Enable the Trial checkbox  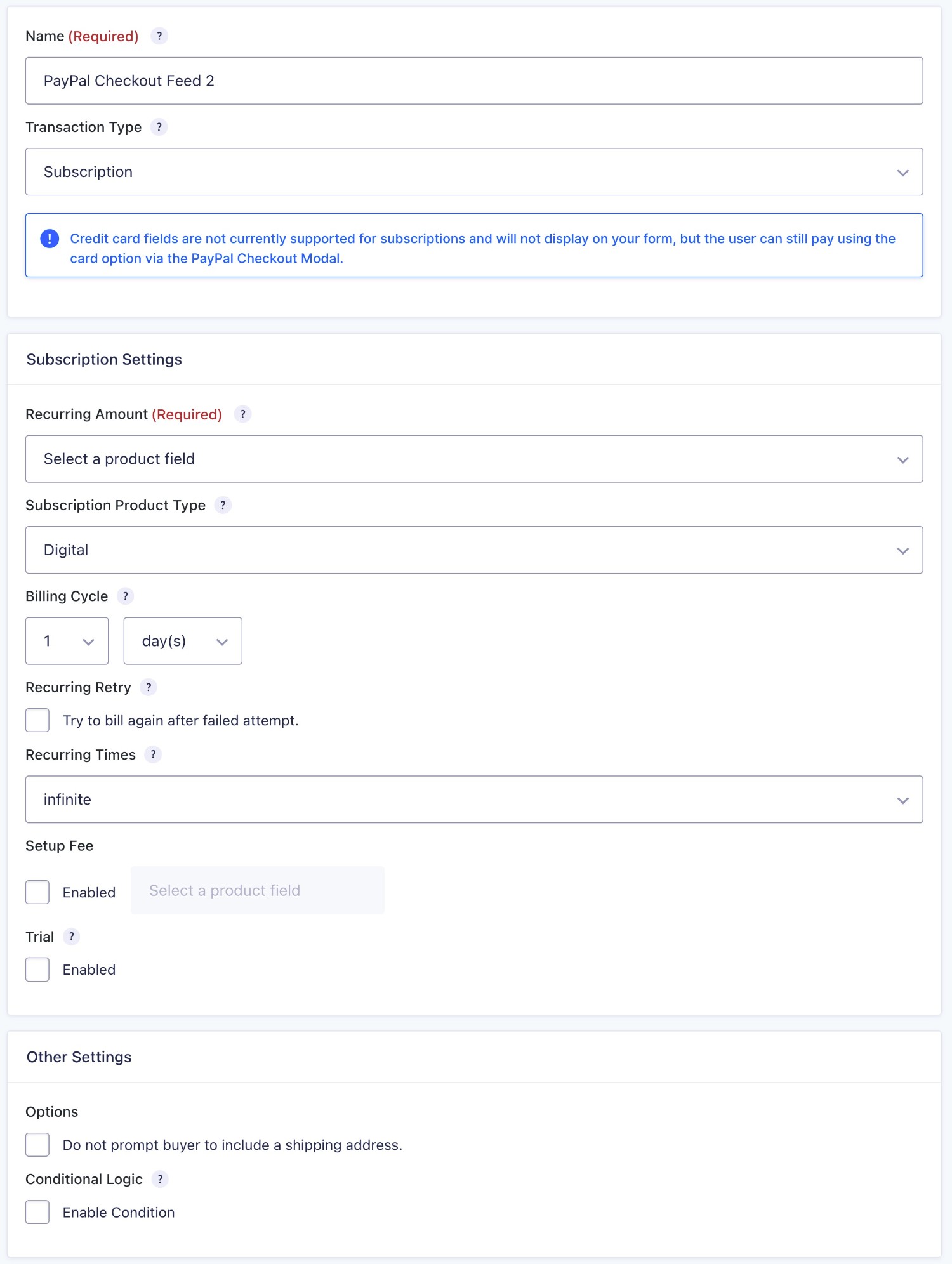[x=37, y=970]
